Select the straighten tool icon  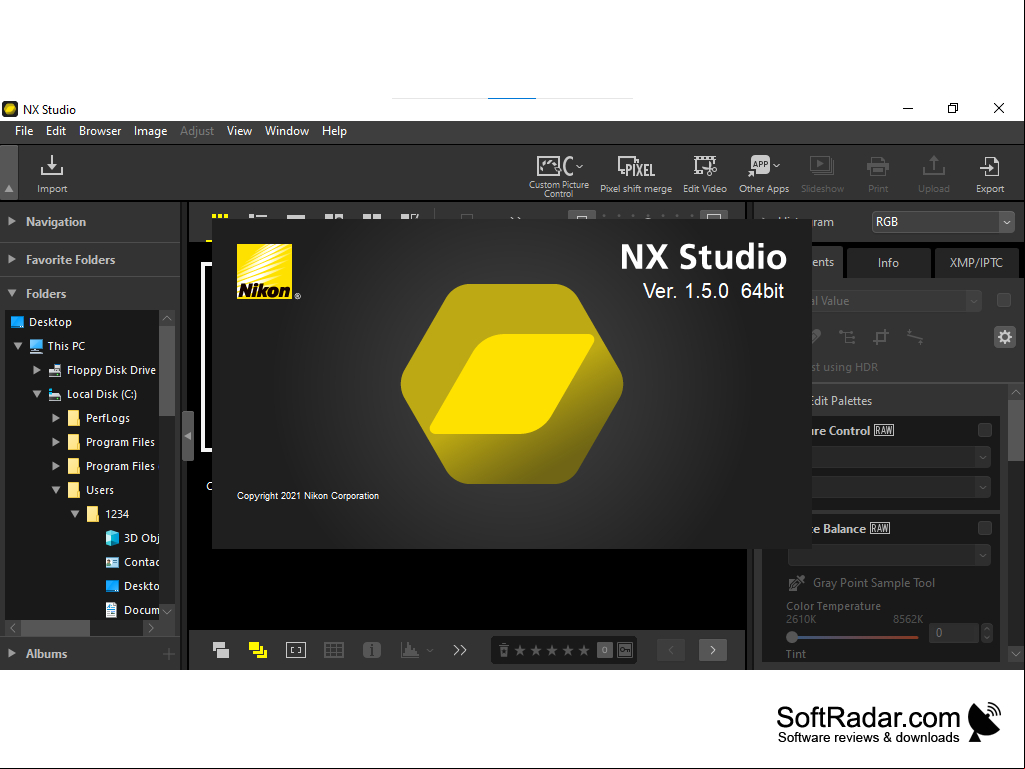click(x=915, y=337)
